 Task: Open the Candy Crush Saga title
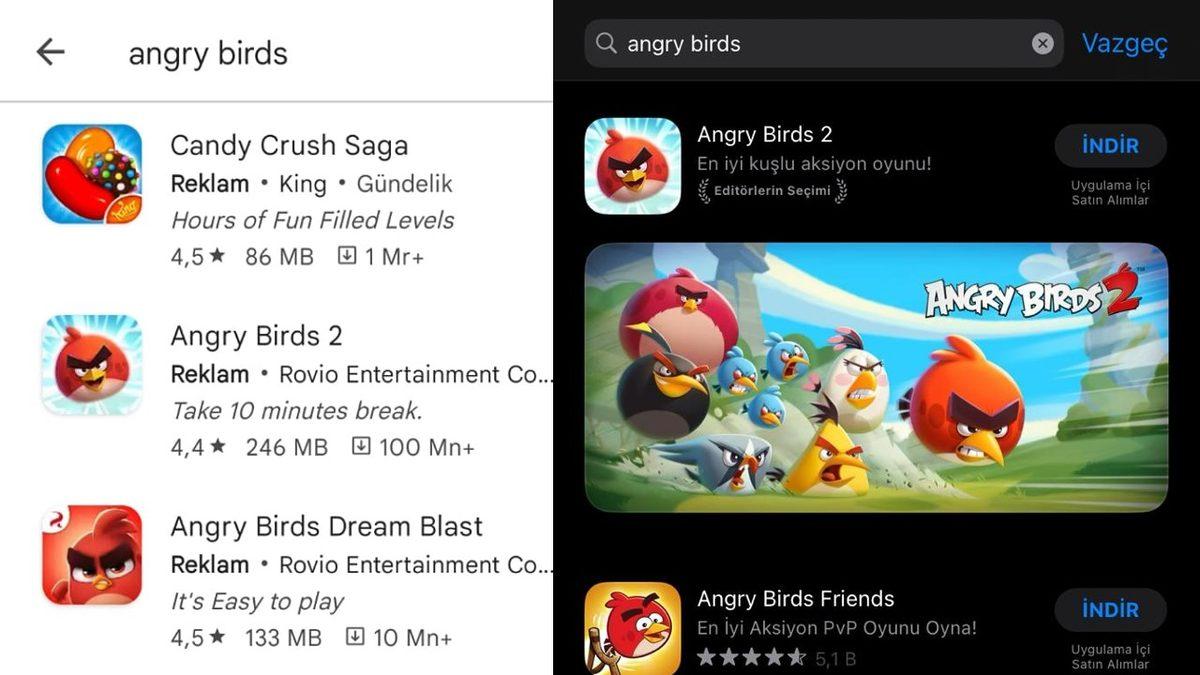click(289, 146)
